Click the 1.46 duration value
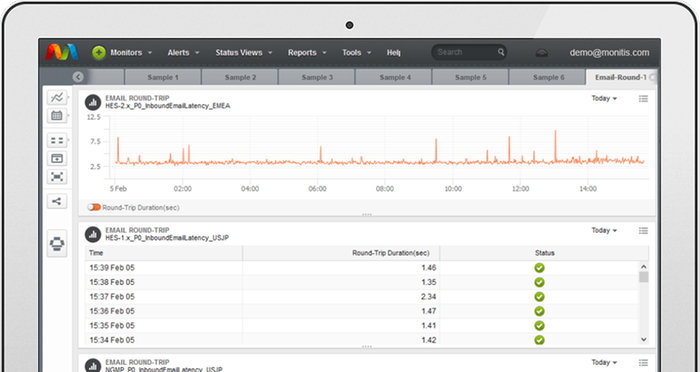Viewport: 700px width, 372px height. click(x=429, y=268)
